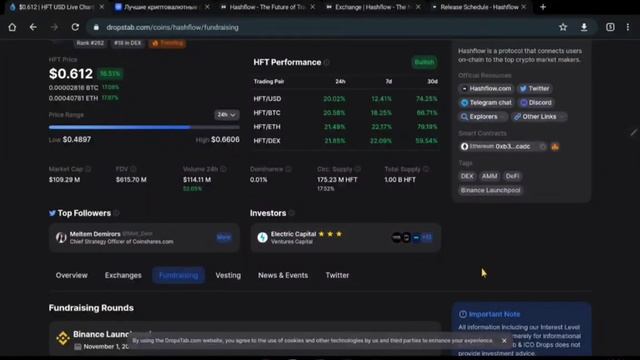Screen dimensions: 640x360
Task: Open the extensions icon next to downloads
Action: point(610,27)
